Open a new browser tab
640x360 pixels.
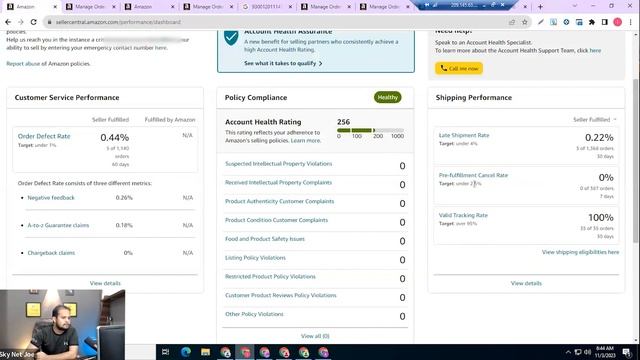[540, 7]
